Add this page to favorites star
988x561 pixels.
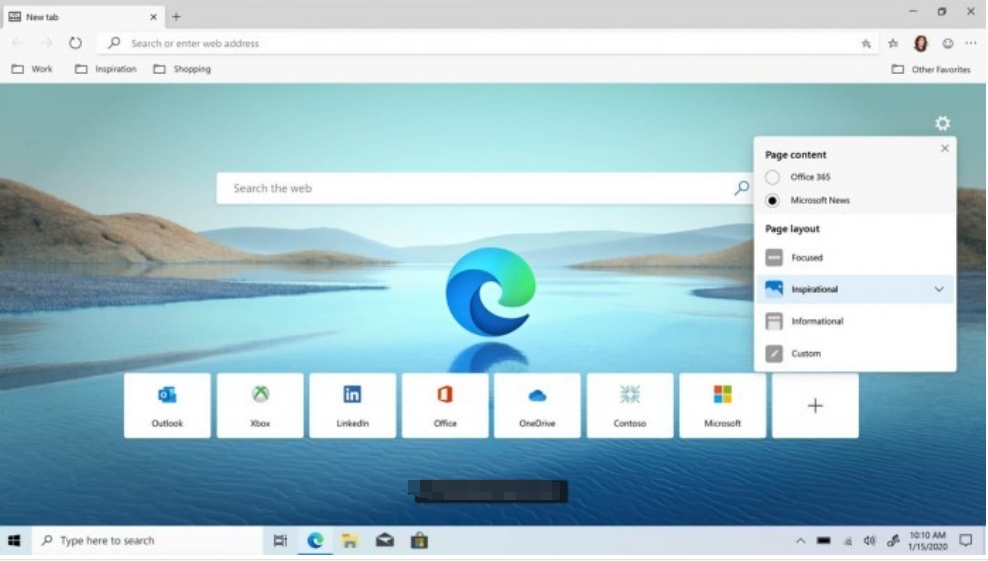[866, 43]
